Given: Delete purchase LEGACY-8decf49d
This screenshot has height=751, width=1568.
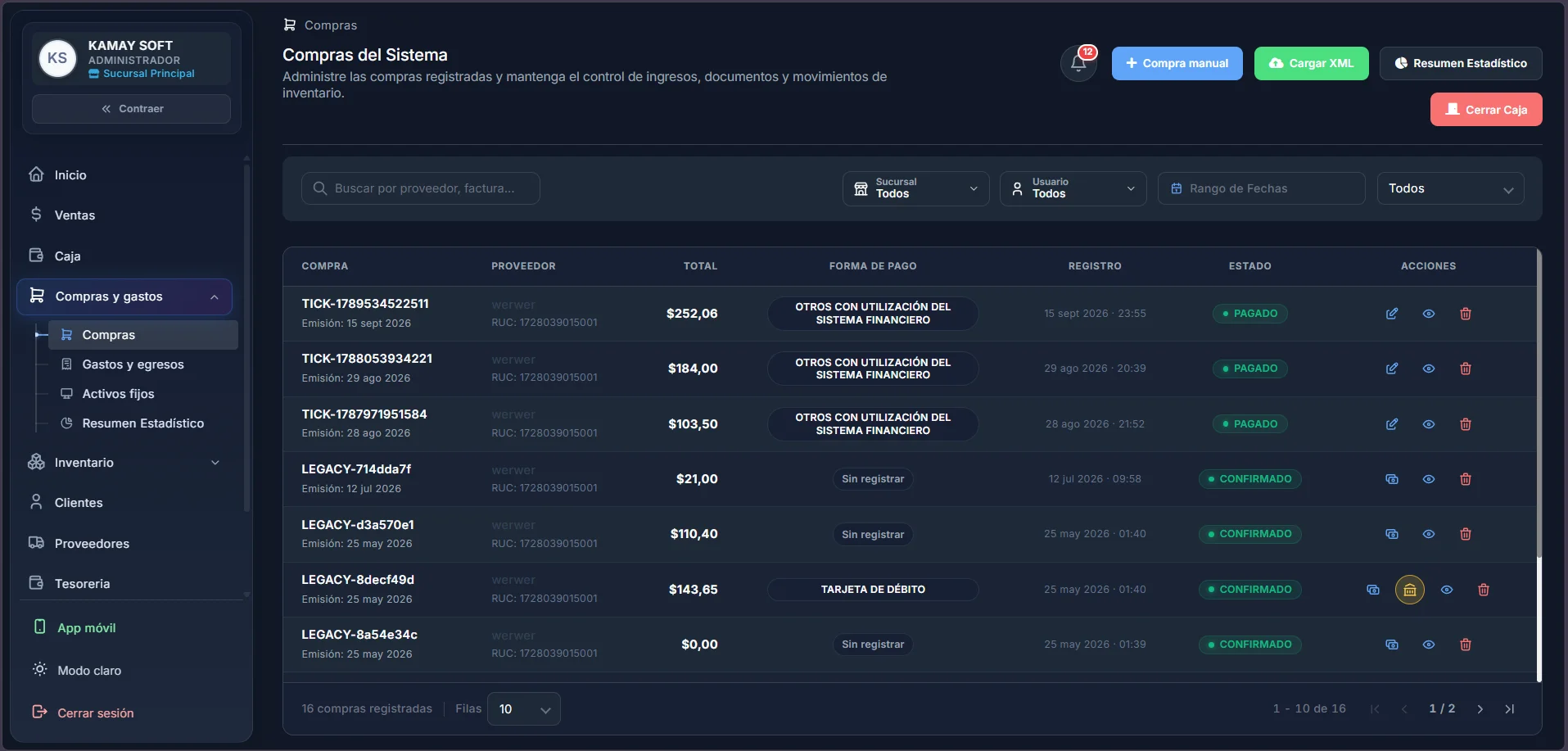Looking at the screenshot, I should [1483, 590].
